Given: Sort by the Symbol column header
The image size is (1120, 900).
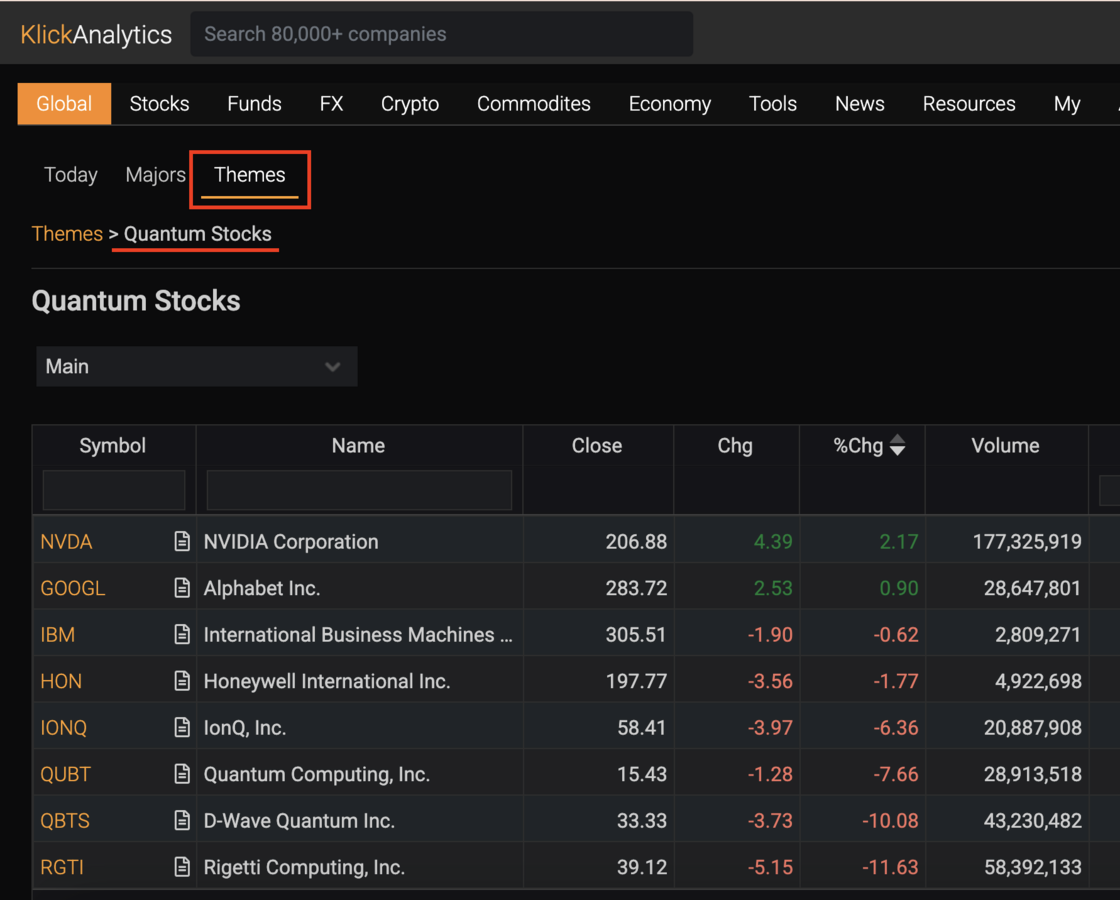Looking at the screenshot, I should (x=113, y=446).
